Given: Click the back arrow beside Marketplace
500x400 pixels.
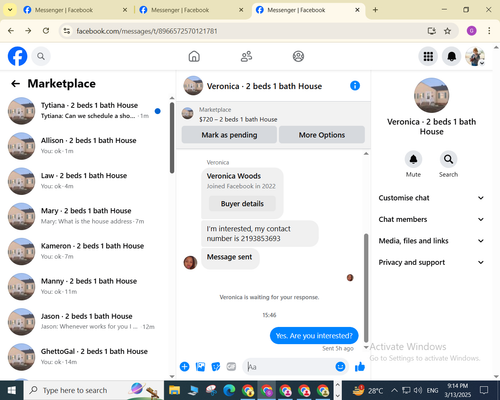Looking at the screenshot, I should 16,83.
